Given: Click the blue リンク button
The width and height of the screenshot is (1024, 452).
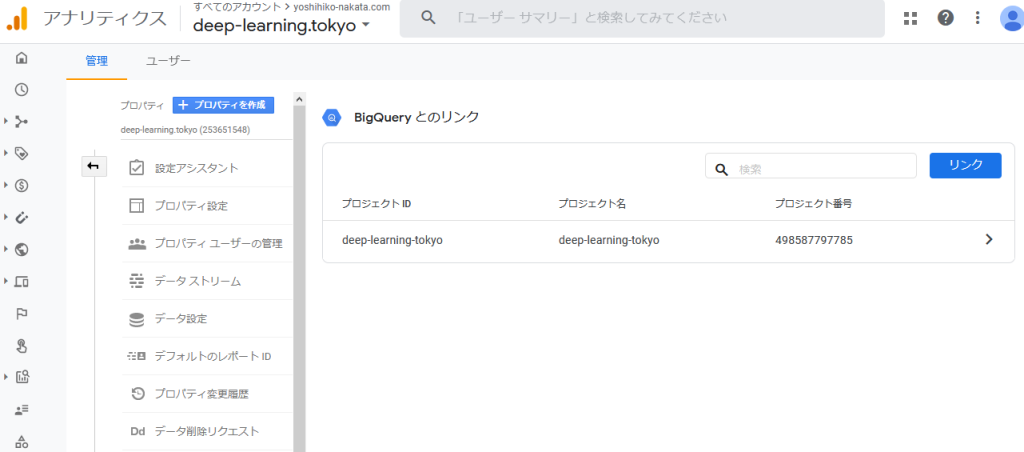Looking at the screenshot, I should point(965,165).
